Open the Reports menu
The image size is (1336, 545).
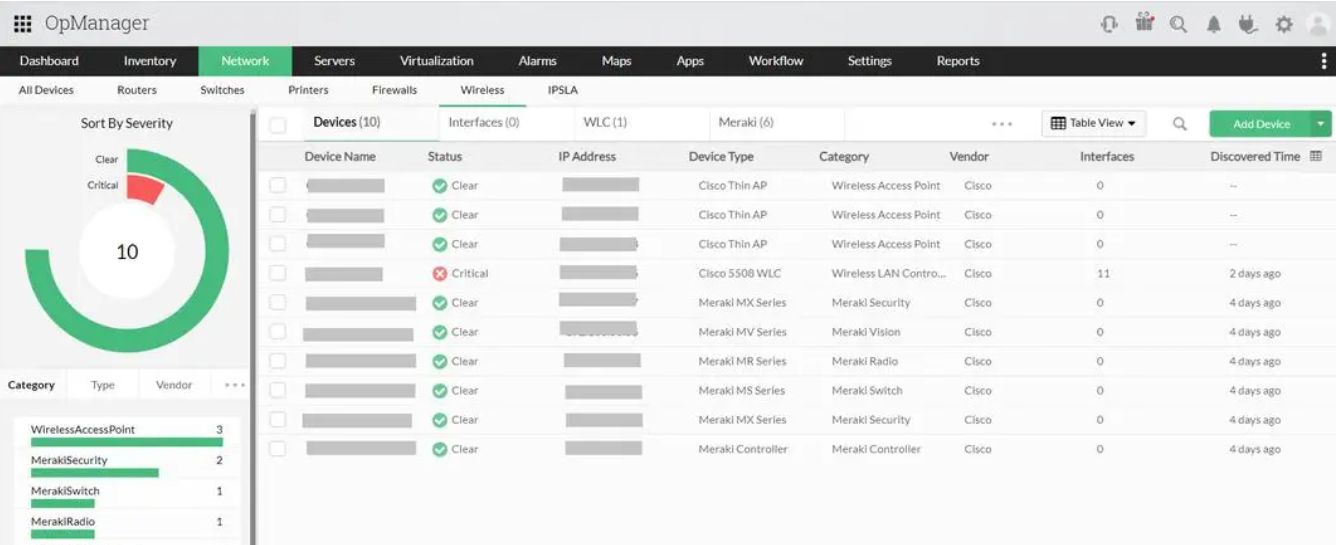[x=958, y=61]
